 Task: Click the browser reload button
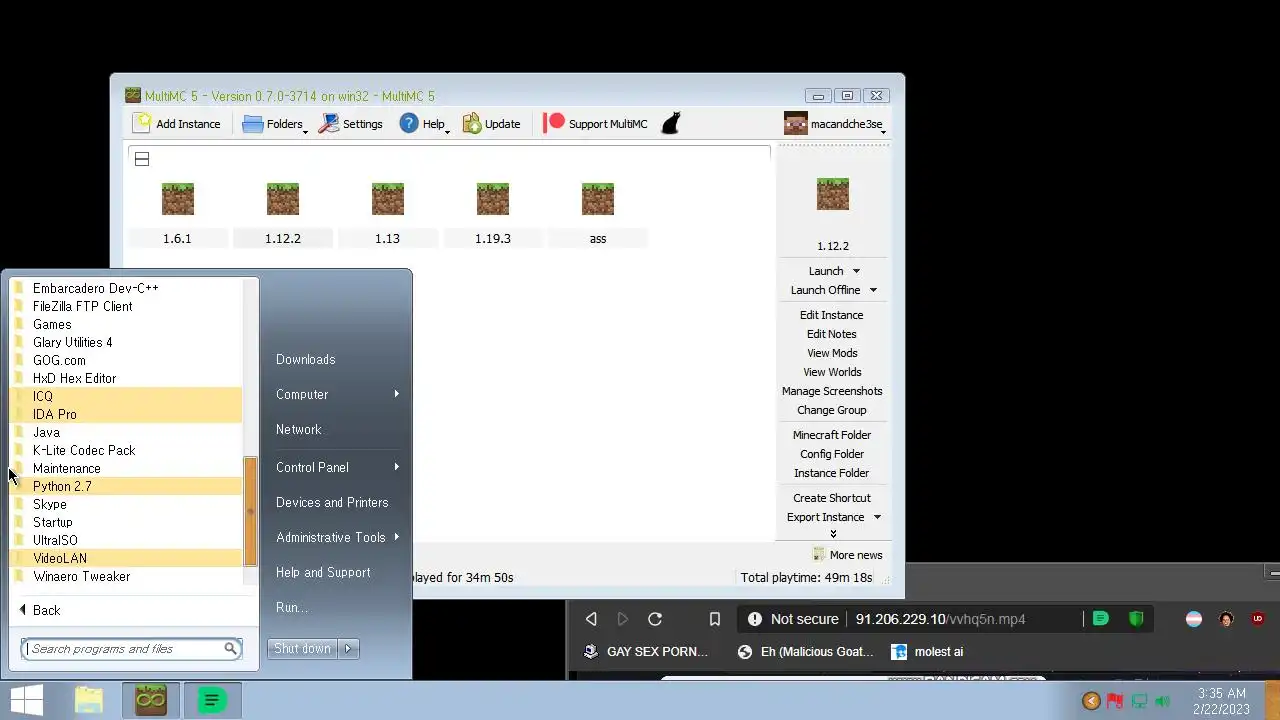655,619
